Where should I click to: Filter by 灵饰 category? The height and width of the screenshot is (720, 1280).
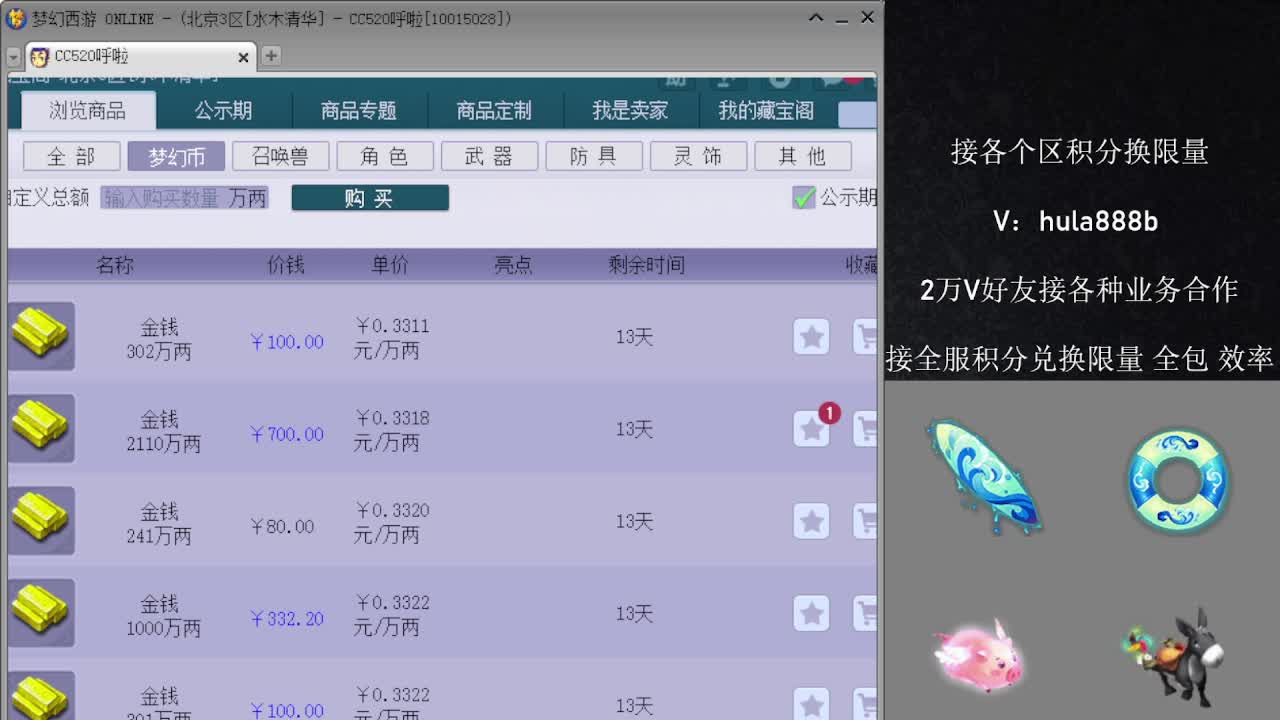tap(698, 156)
